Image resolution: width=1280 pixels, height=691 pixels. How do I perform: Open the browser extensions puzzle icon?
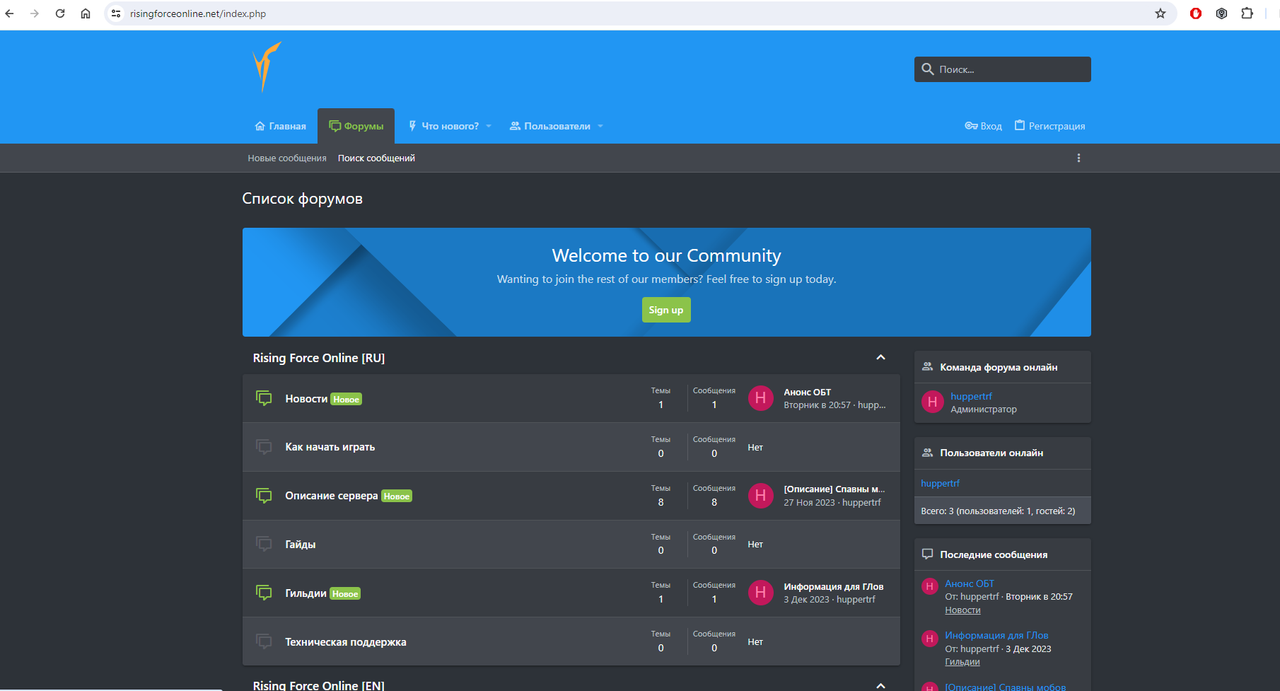[1247, 14]
